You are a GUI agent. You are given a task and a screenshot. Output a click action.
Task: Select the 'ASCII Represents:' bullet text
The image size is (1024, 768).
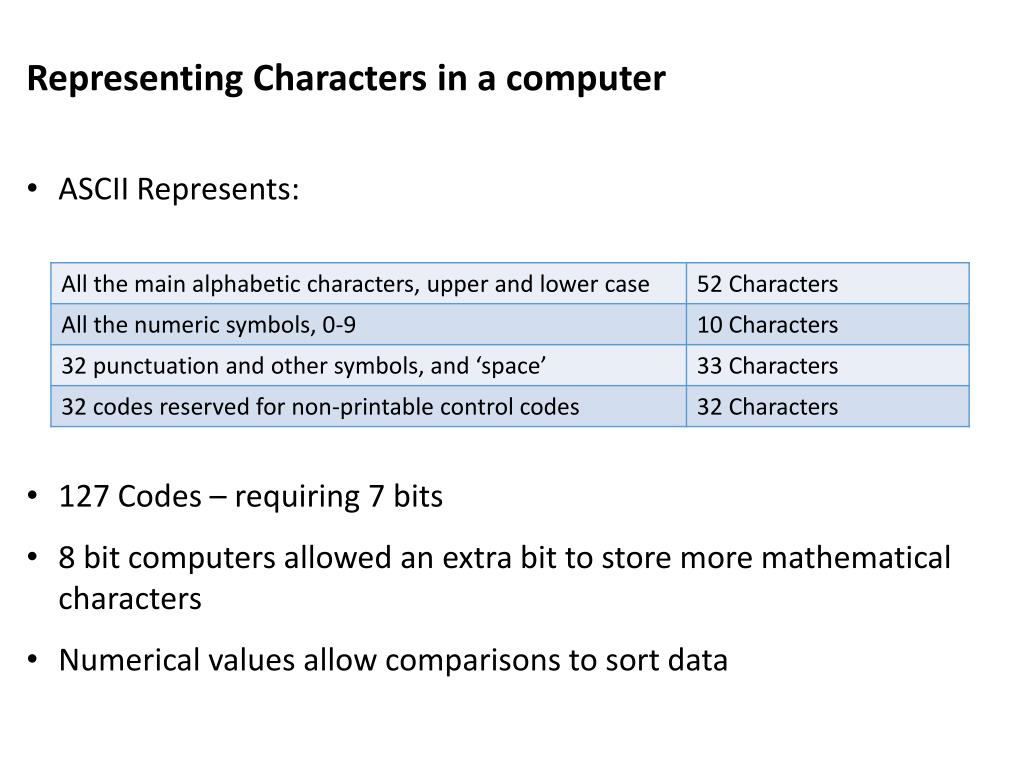pyautogui.click(x=179, y=189)
